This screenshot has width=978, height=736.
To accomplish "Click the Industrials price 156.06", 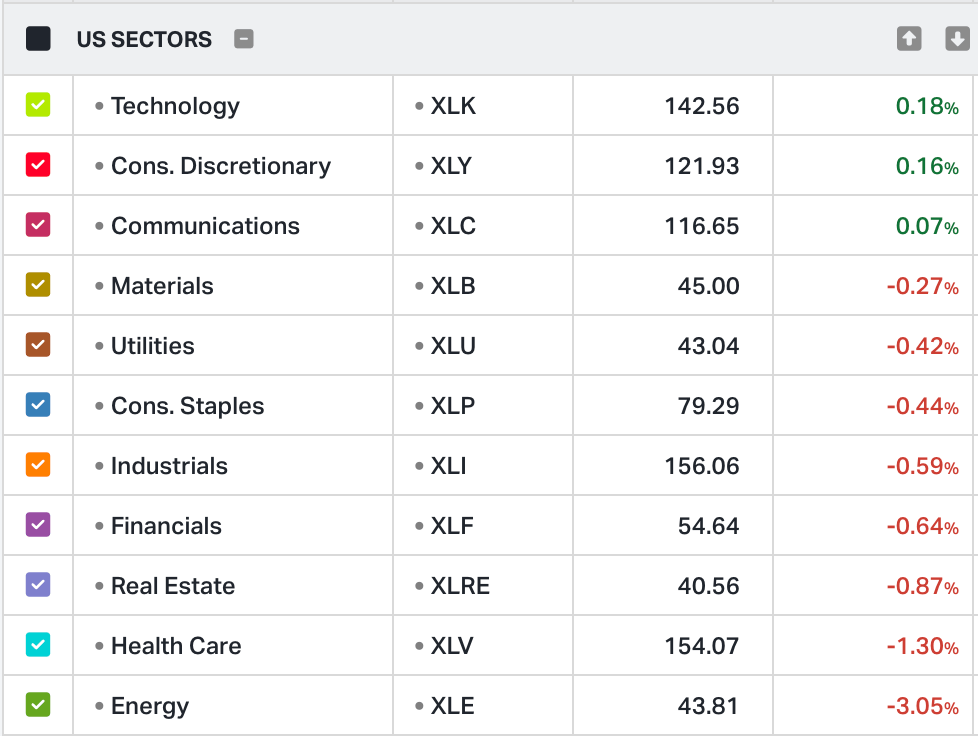I will [x=701, y=466].
